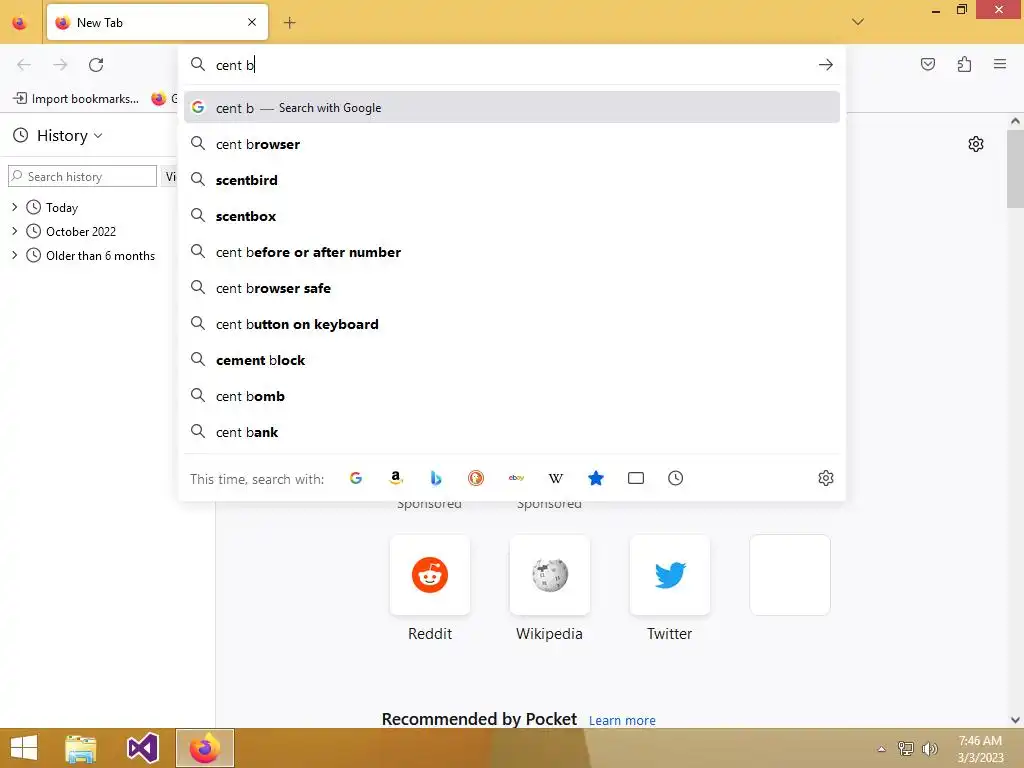Open the volume tray icon
The width and height of the screenshot is (1024, 768).
(929, 748)
